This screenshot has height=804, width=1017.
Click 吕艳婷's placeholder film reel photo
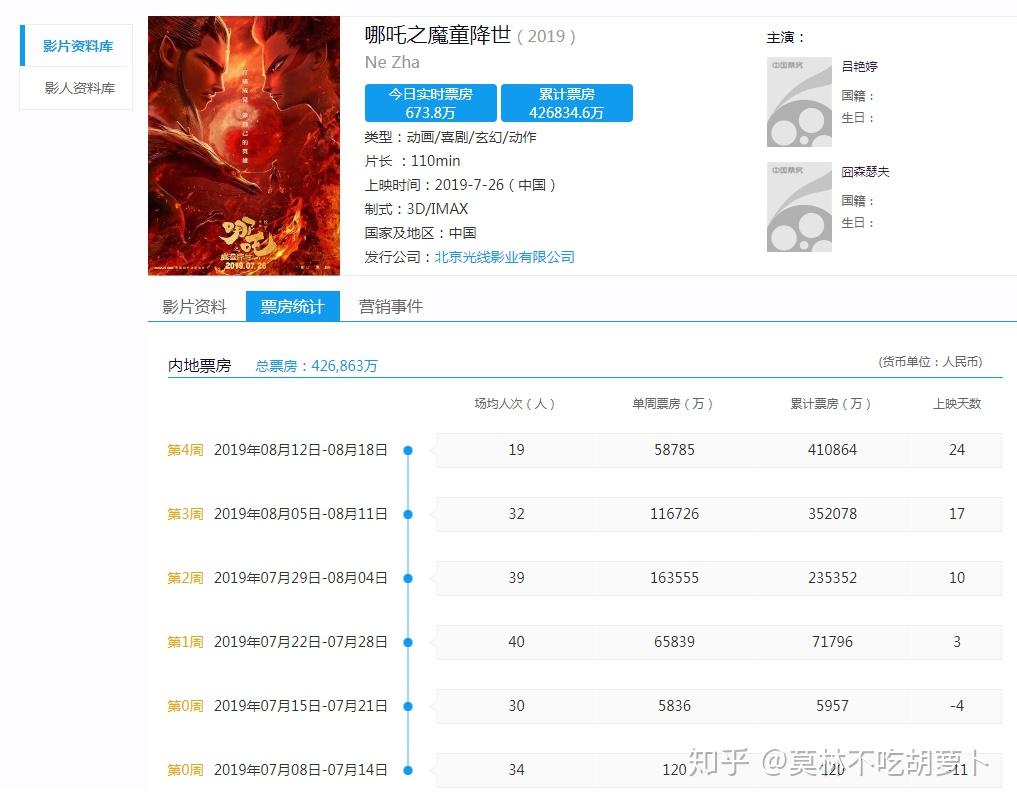(x=799, y=102)
